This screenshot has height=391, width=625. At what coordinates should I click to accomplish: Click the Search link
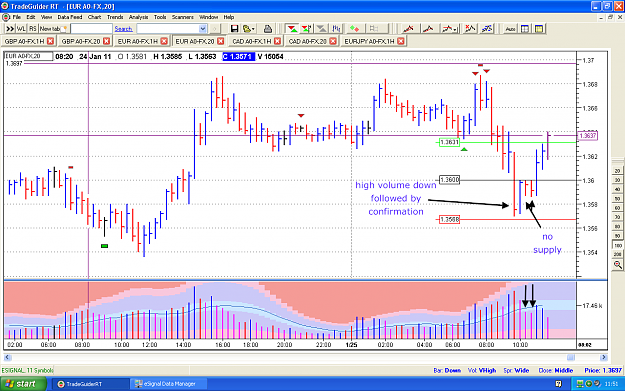pyautogui.click(x=124, y=29)
